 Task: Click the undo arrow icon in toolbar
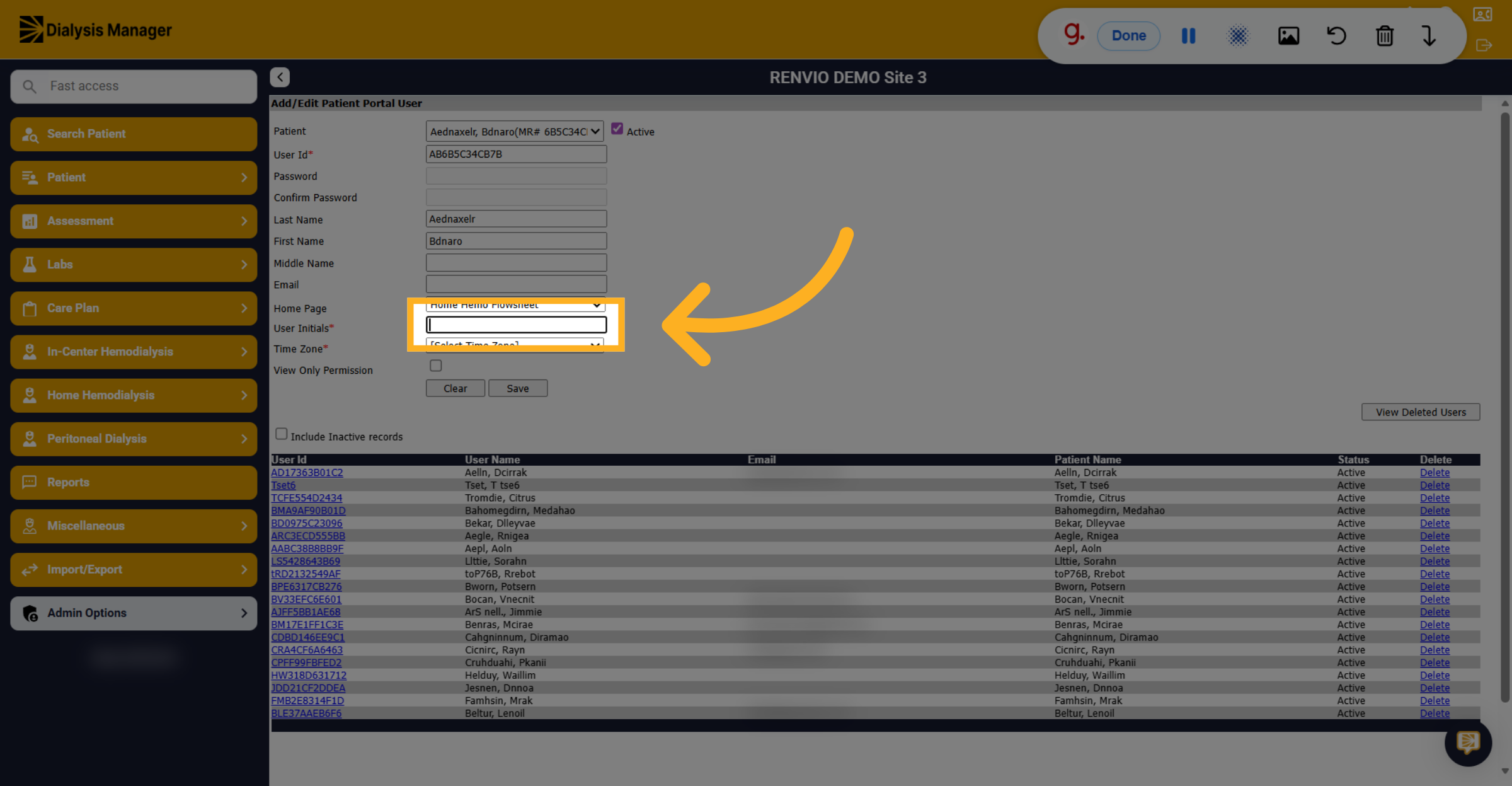click(x=1336, y=36)
